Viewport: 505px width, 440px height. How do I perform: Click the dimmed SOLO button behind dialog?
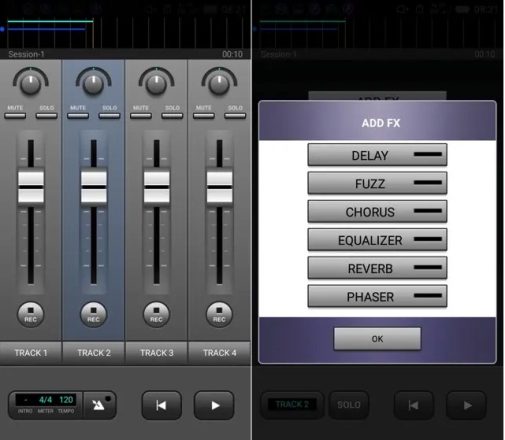click(349, 405)
